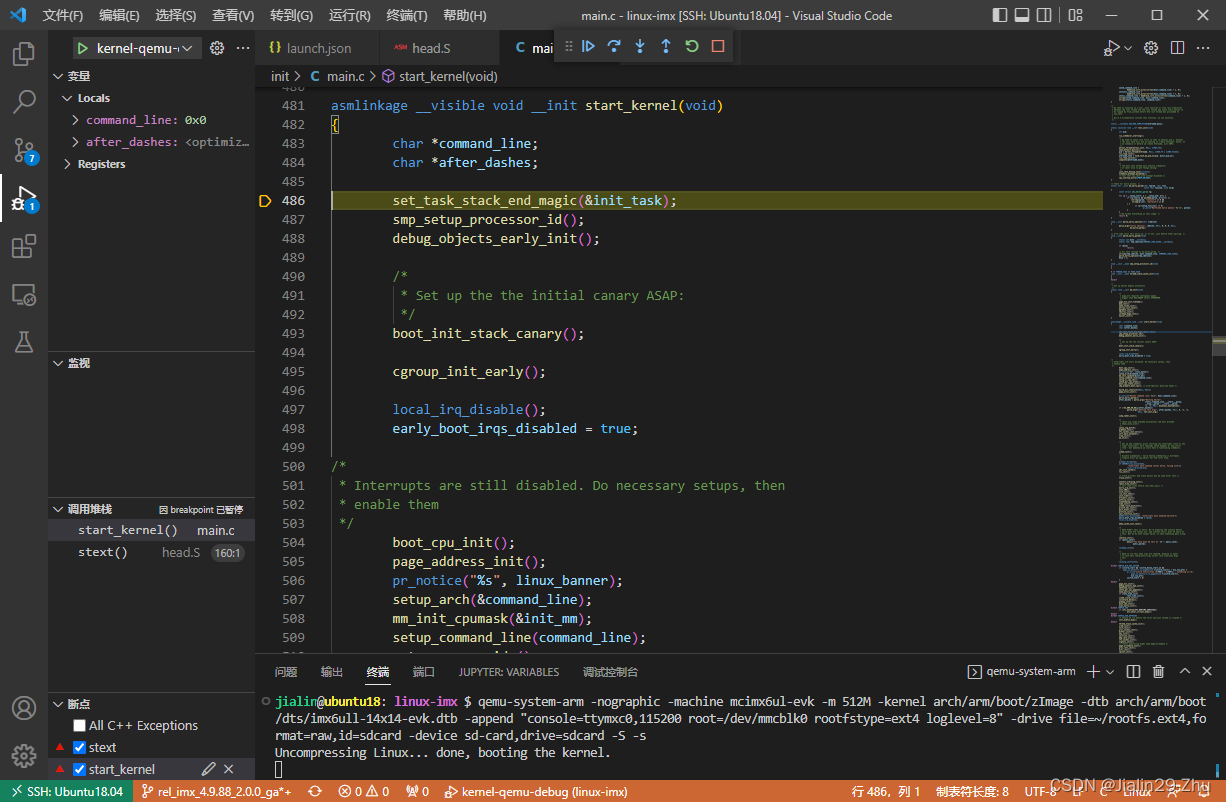Split the editor to the right
The image size is (1226, 802).
[1178, 48]
